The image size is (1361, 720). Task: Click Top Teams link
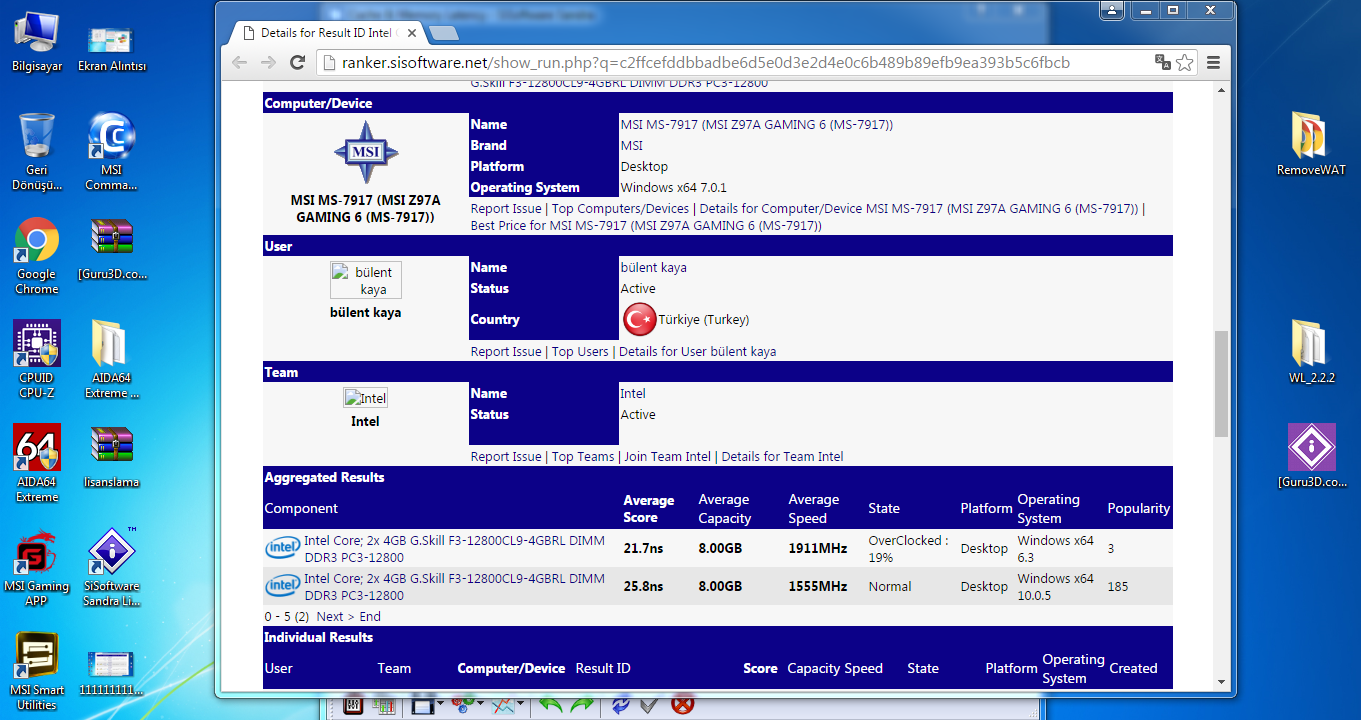pos(583,457)
